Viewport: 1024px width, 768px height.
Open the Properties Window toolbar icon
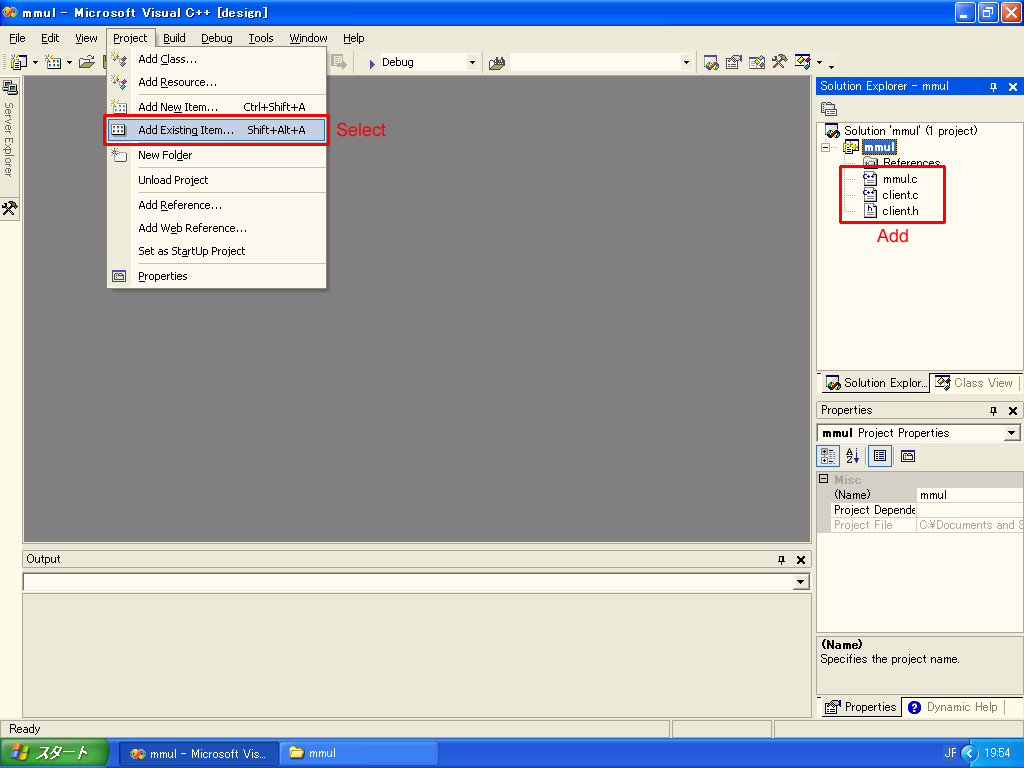(733, 63)
